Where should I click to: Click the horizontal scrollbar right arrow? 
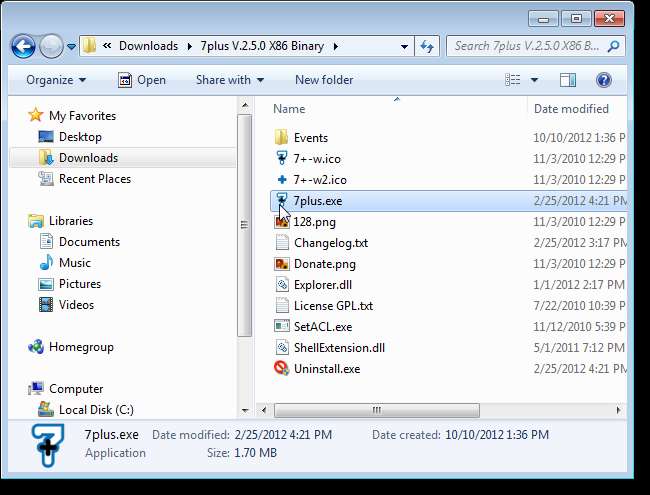pos(618,410)
